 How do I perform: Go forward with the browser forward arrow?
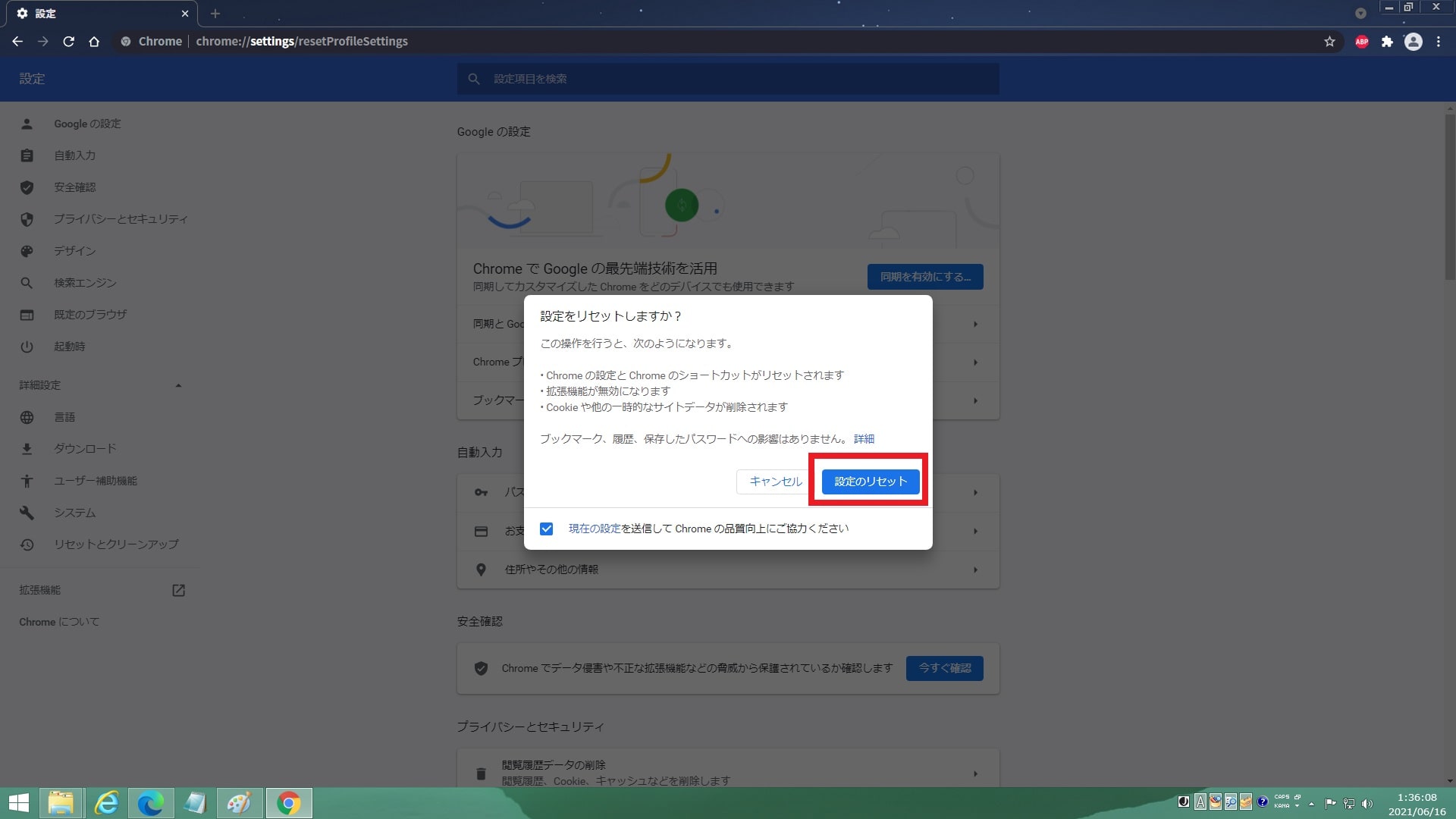tap(43, 42)
